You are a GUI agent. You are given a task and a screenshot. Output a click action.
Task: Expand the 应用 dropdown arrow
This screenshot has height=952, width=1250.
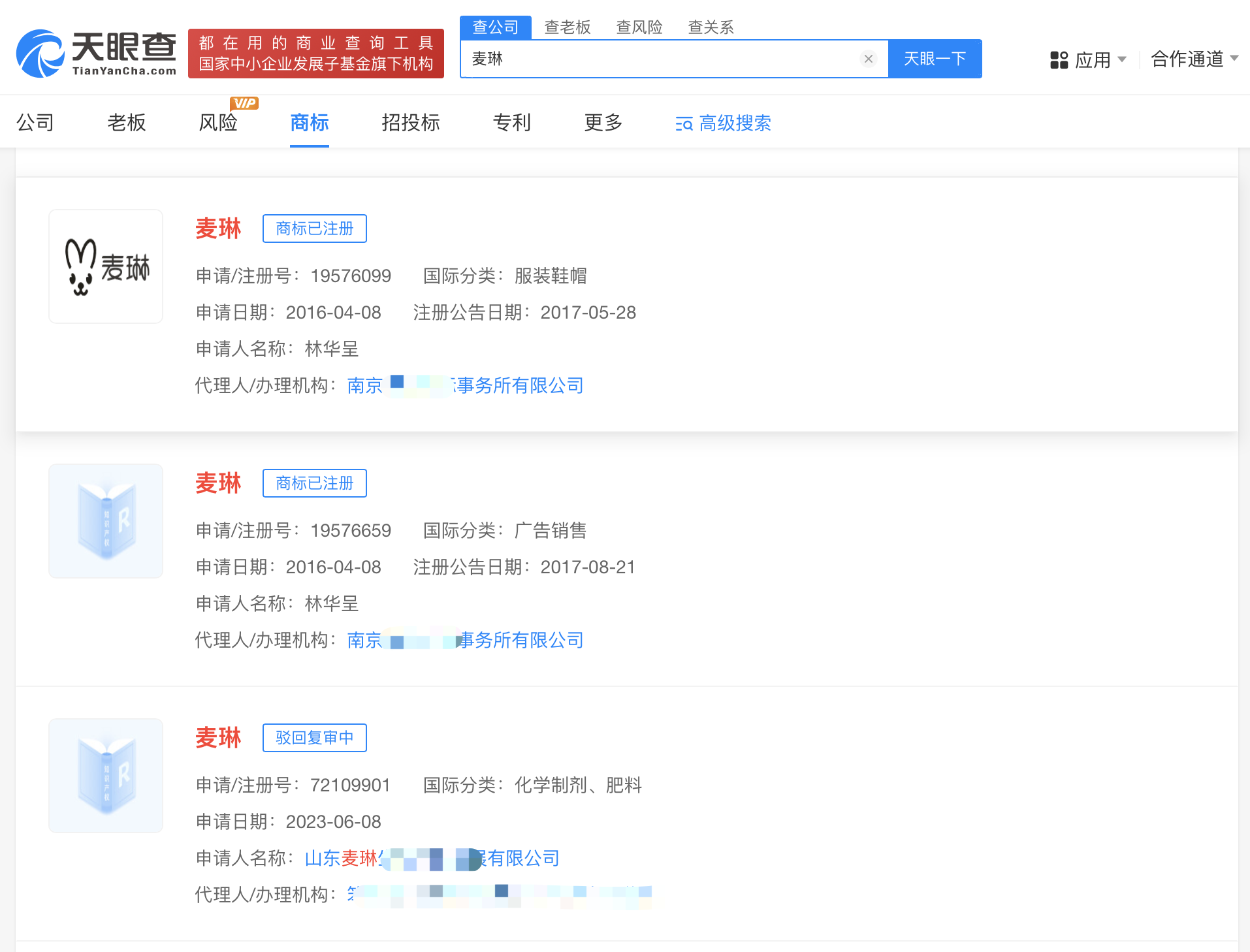tap(1122, 59)
